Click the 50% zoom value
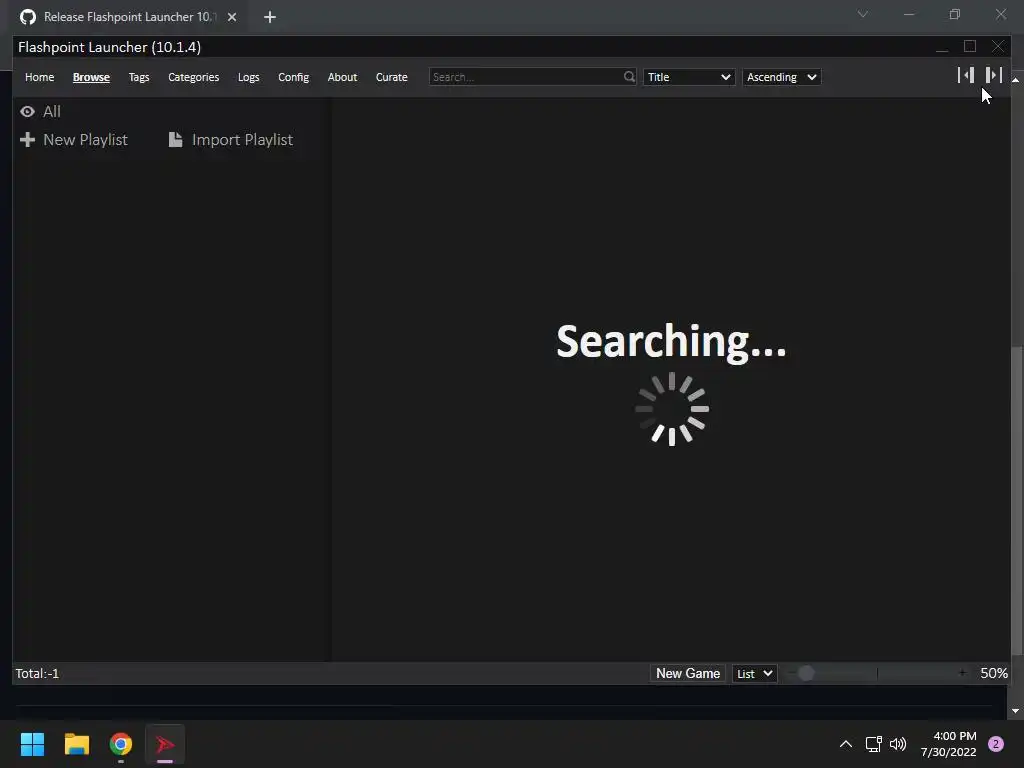This screenshot has width=1024, height=768. pyautogui.click(x=994, y=673)
